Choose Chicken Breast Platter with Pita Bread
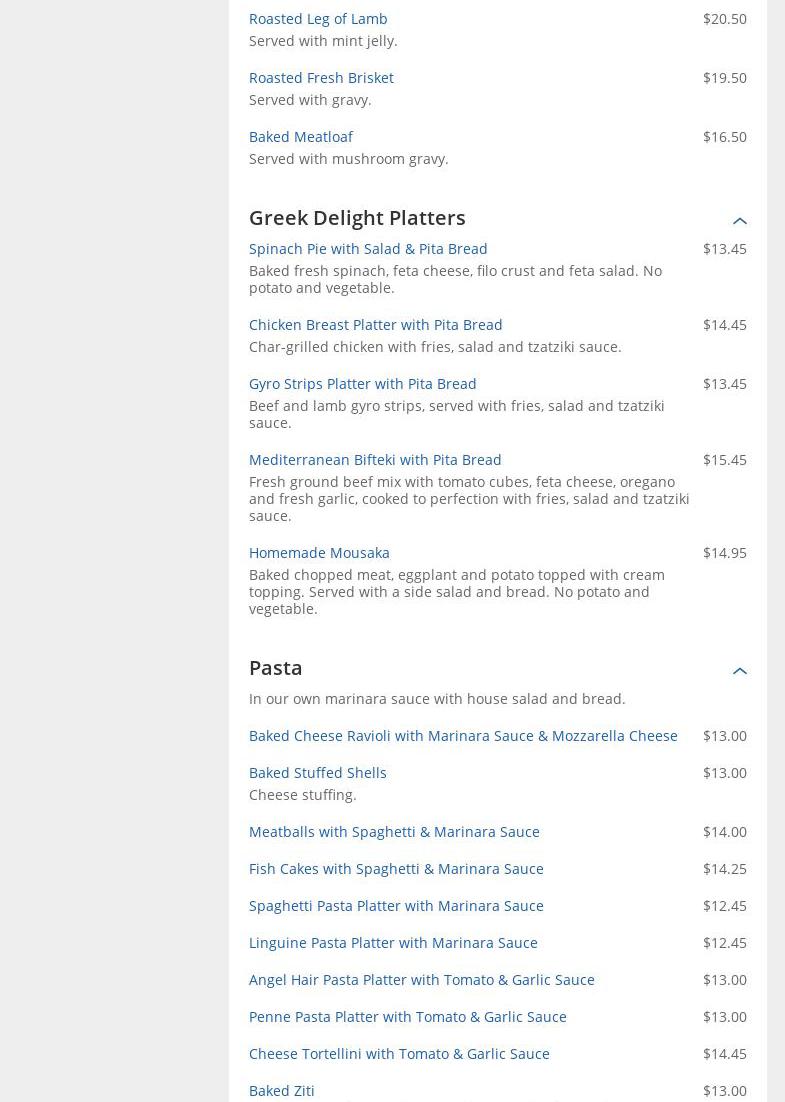785x1102 pixels. [x=375, y=325]
